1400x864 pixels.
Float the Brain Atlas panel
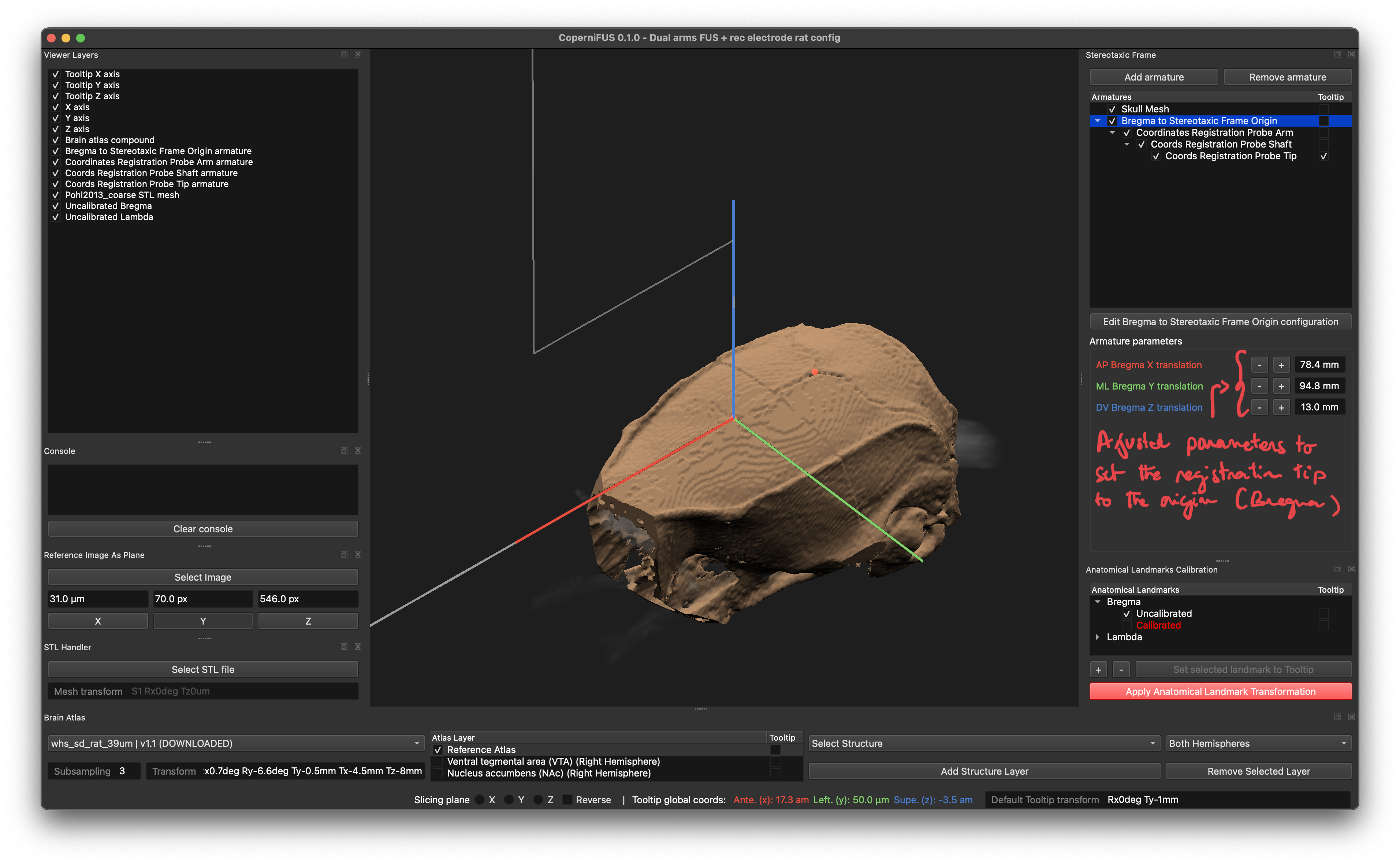click(x=1338, y=716)
